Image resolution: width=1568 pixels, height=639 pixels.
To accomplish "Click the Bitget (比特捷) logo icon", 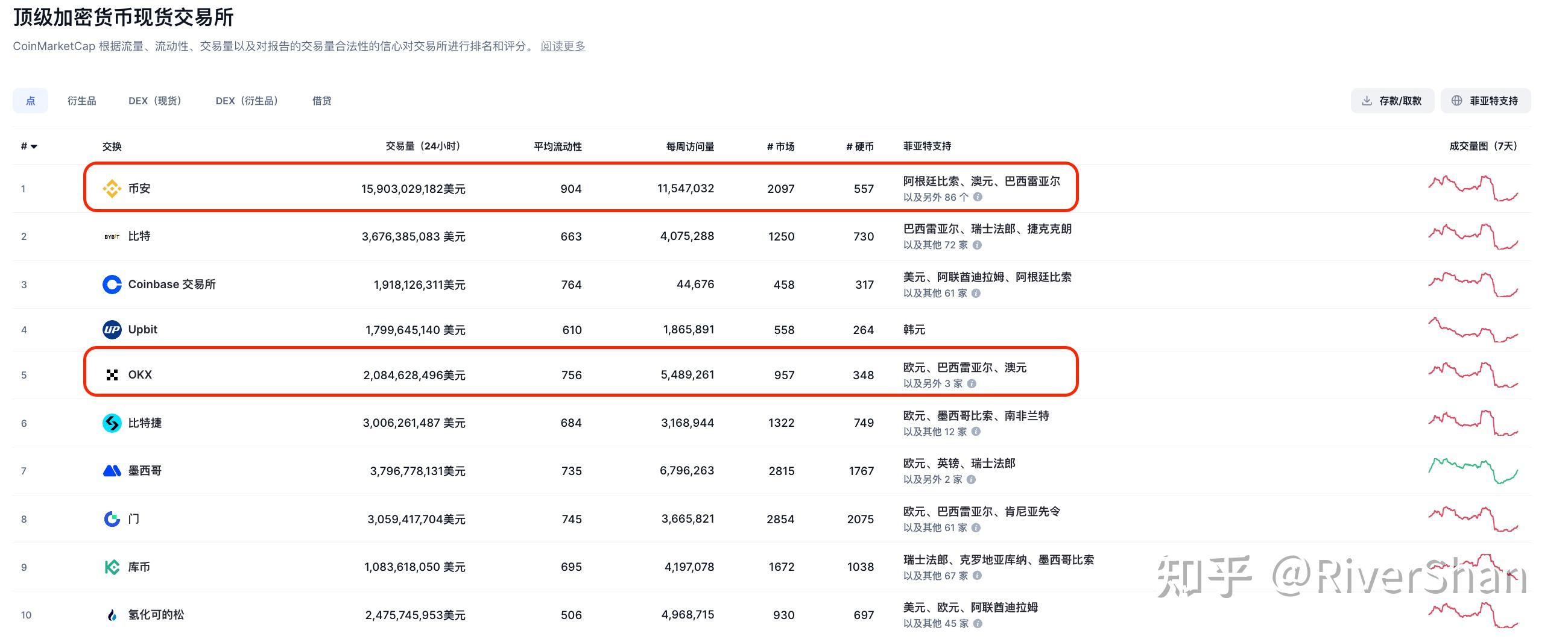I will click(112, 423).
